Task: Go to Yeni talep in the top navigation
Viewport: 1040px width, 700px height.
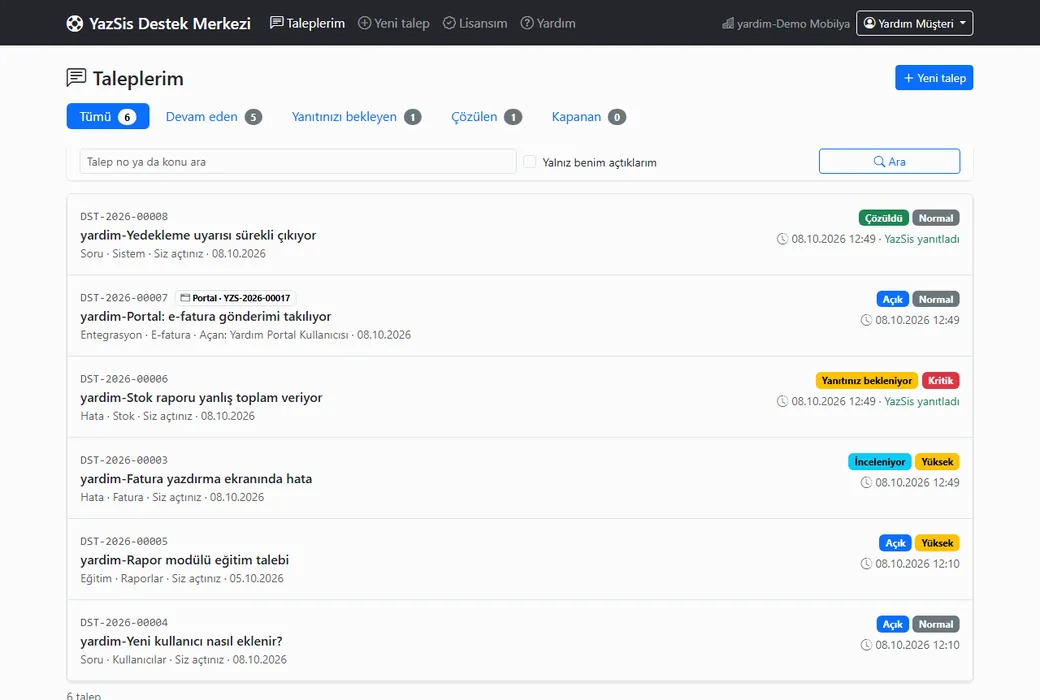Action: 394,23
